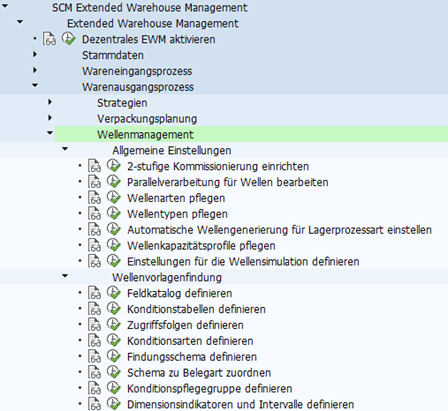Select Verpackungsplanung in the tree

147,119
